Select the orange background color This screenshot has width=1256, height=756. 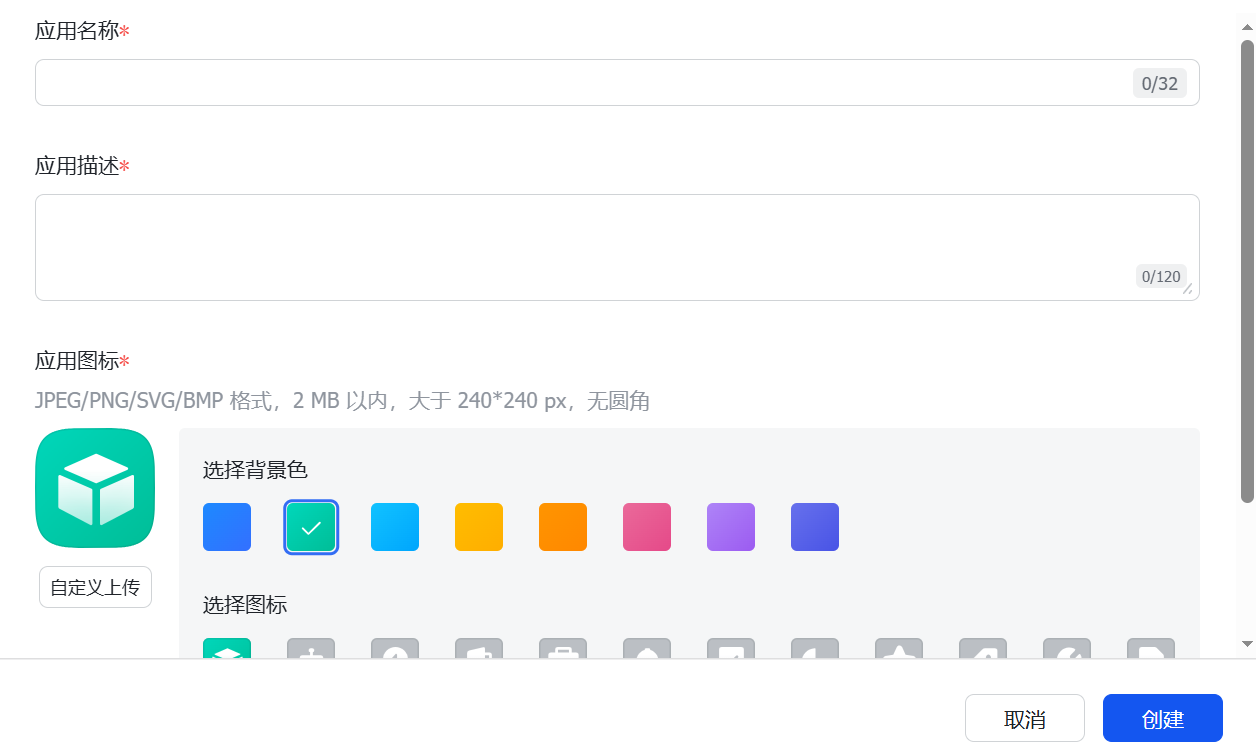point(563,527)
